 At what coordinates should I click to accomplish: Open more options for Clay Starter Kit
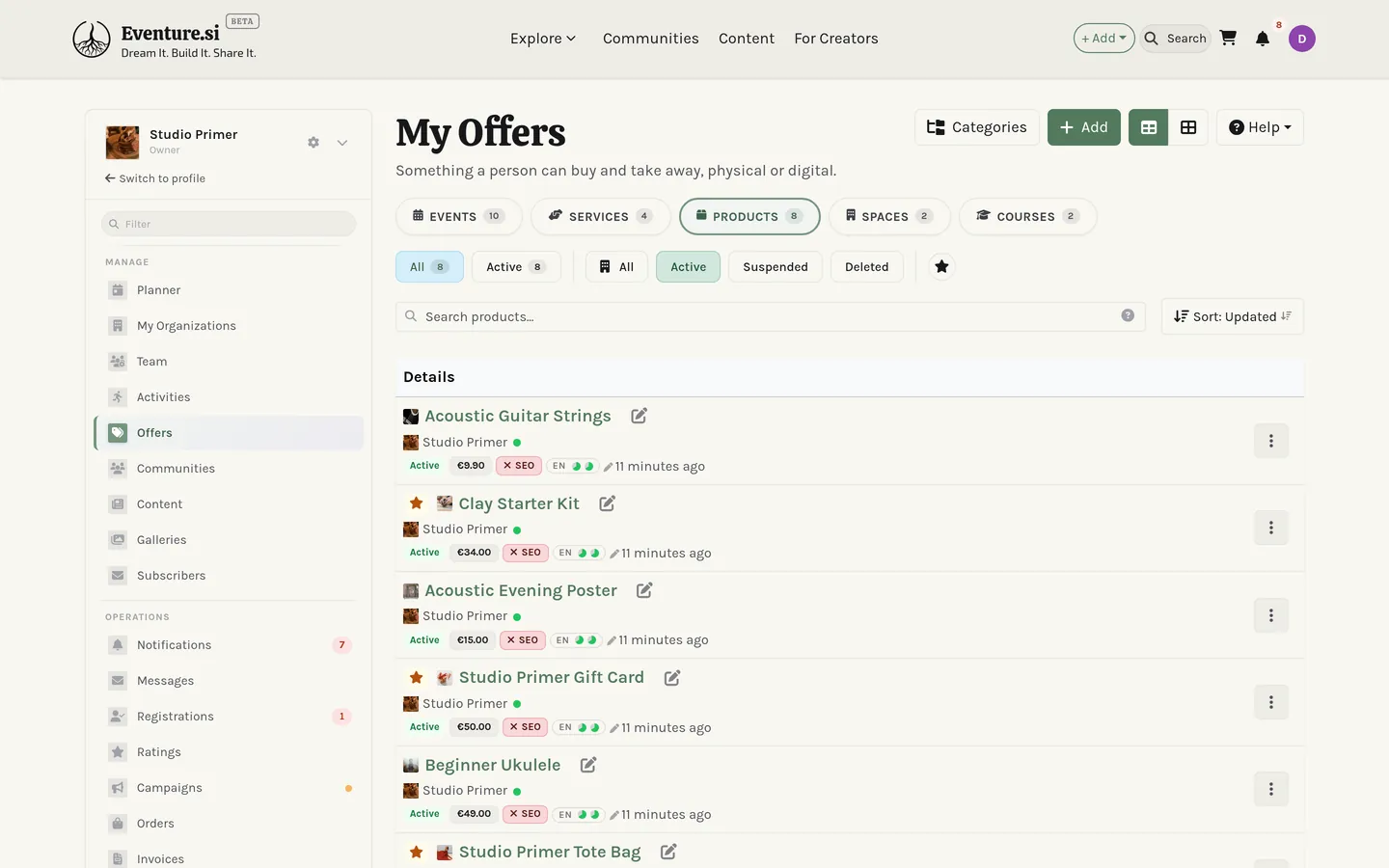pyautogui.click(x=1271, y=528)
